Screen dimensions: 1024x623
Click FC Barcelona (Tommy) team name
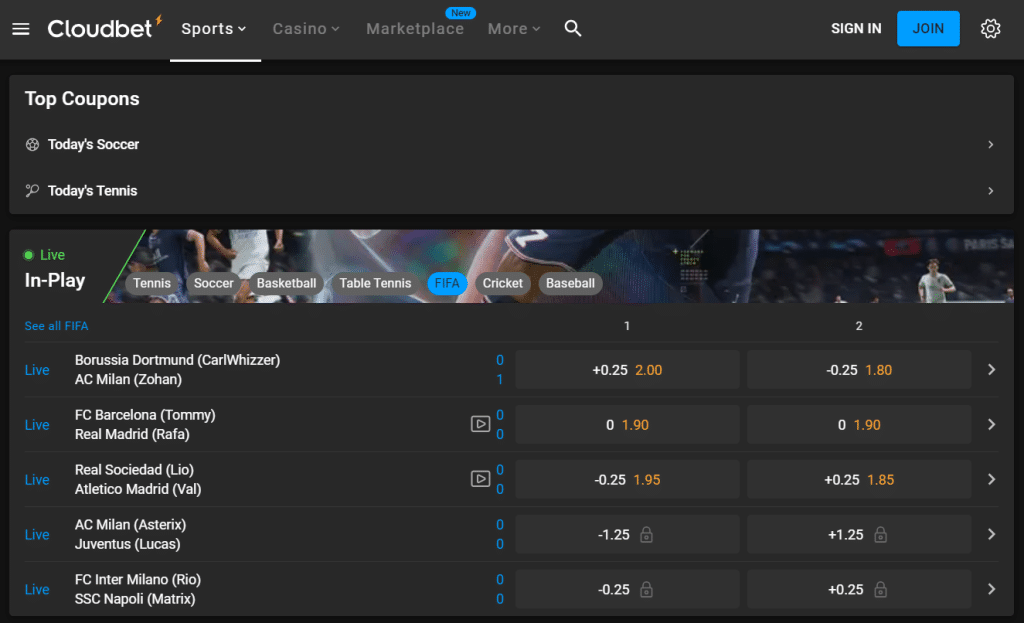click(x=145, y=415)
